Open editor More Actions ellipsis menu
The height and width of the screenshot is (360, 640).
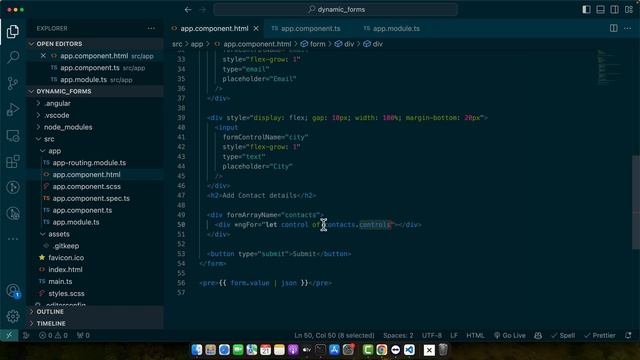click(628, 28)
